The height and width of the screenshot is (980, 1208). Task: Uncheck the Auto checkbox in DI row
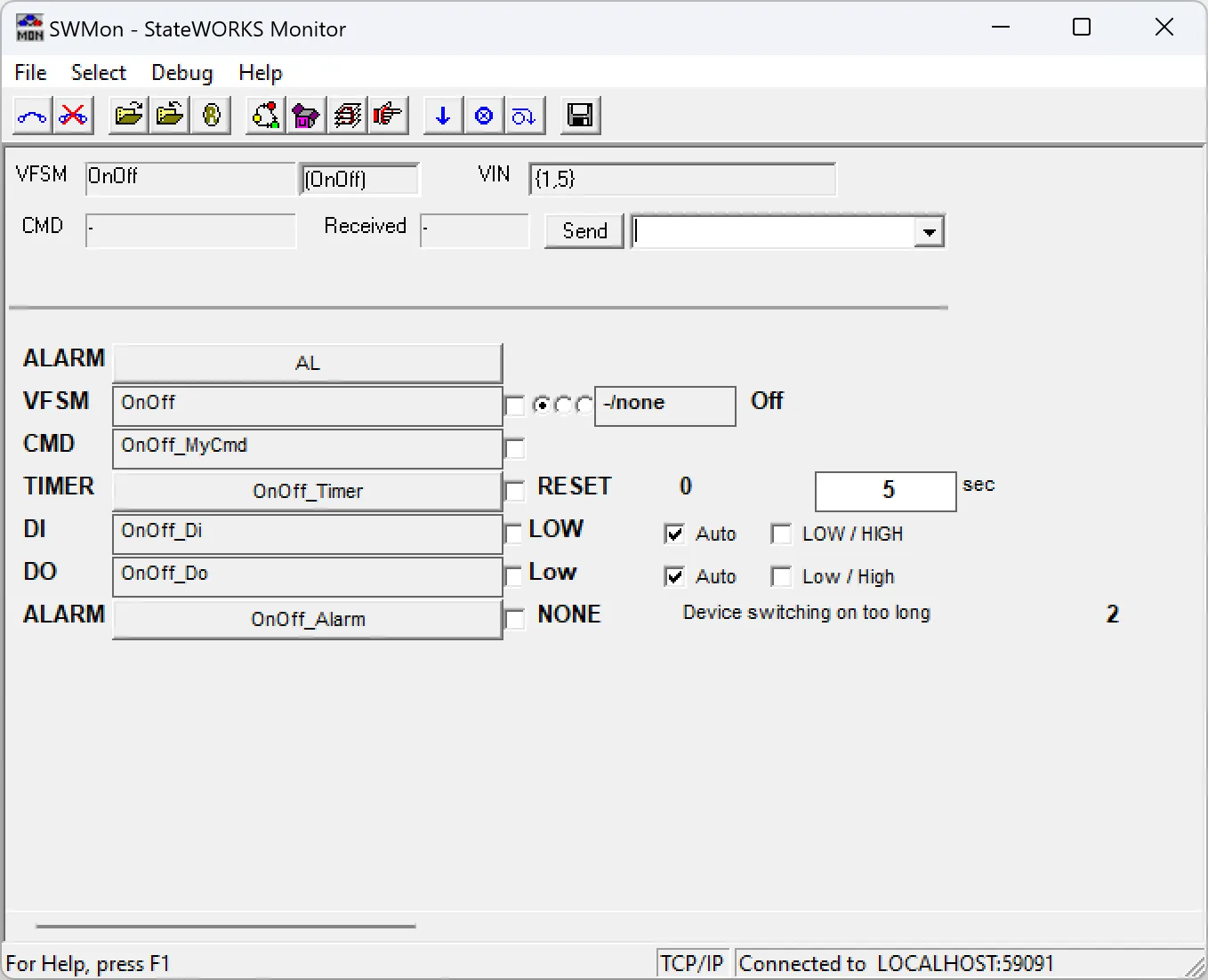675,534
